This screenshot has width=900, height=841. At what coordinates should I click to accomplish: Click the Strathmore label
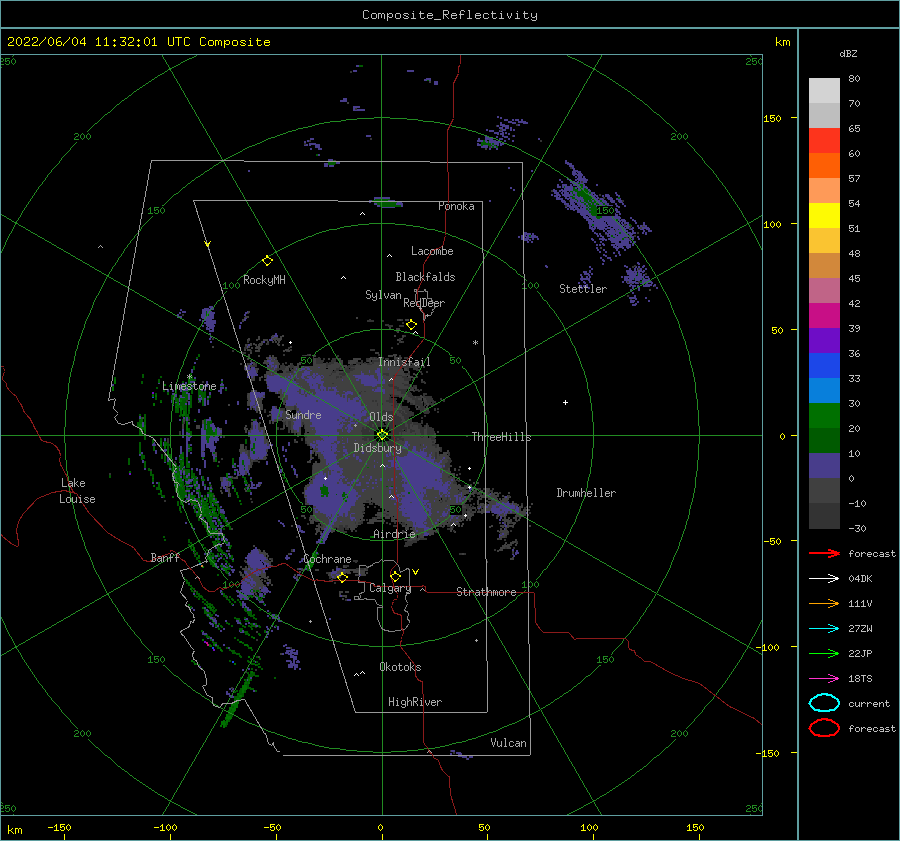486,592
